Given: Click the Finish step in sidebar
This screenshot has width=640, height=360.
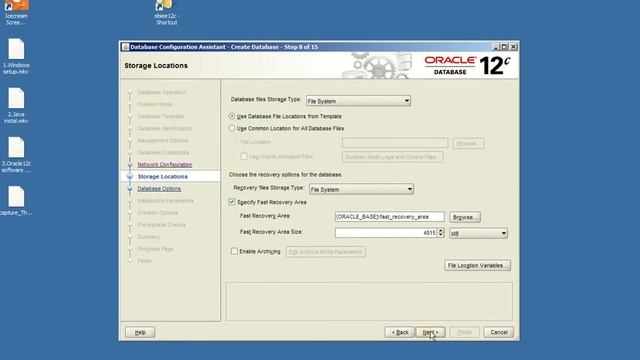Looking at the screenshot, I should pos(144,261).
